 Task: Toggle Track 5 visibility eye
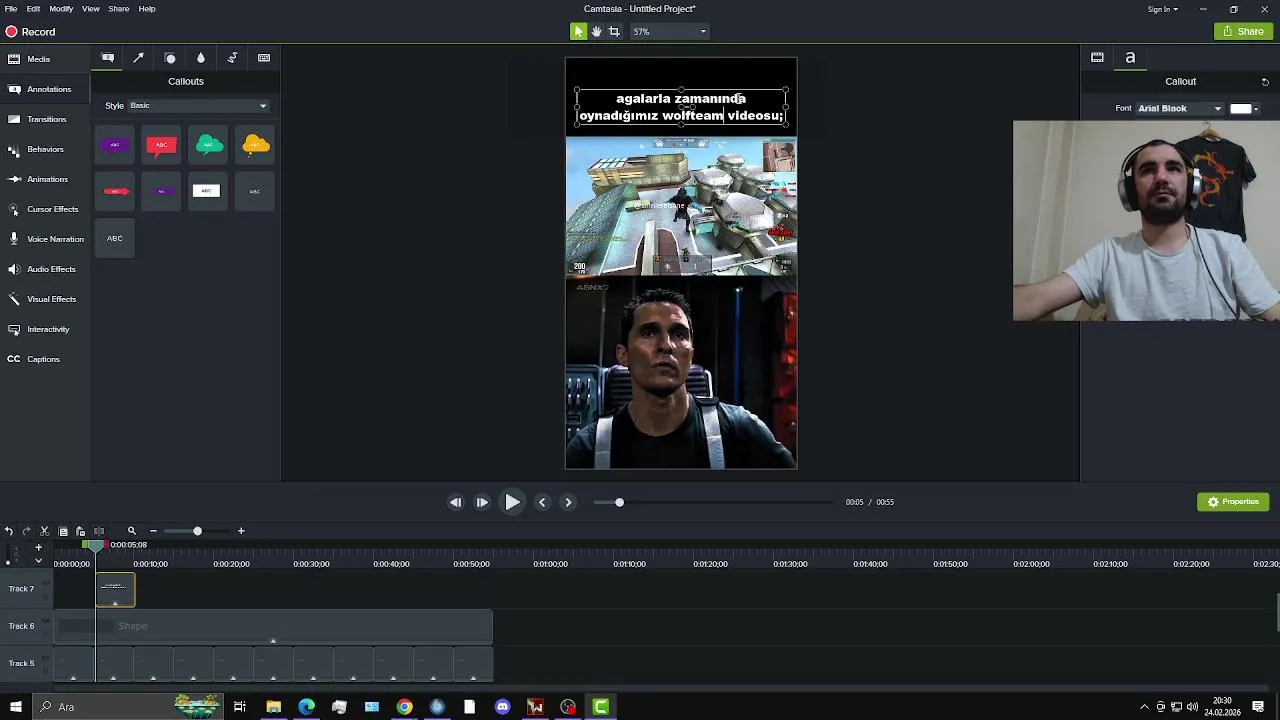click(x=45, y=657)
